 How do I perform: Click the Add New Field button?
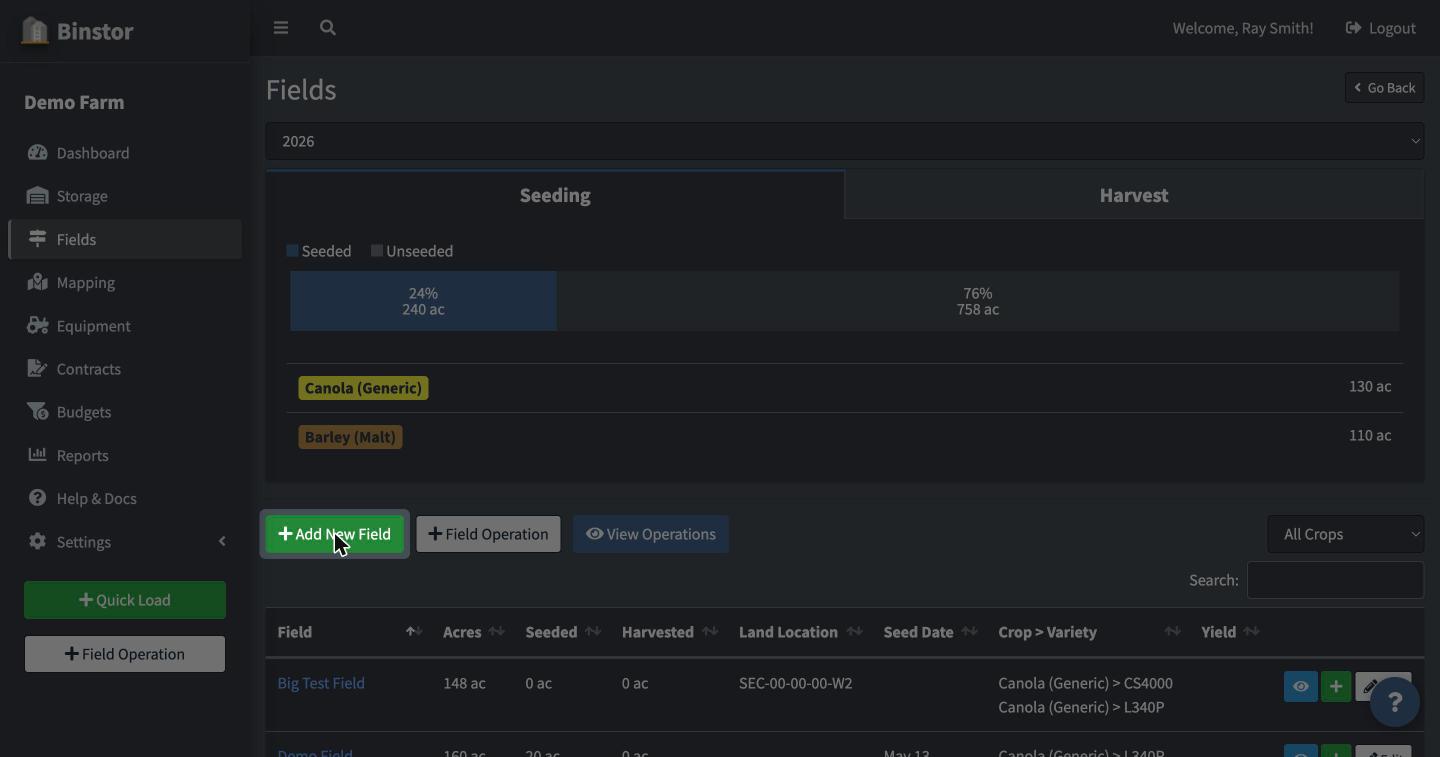pyautogui.click(x=335, y=534)
